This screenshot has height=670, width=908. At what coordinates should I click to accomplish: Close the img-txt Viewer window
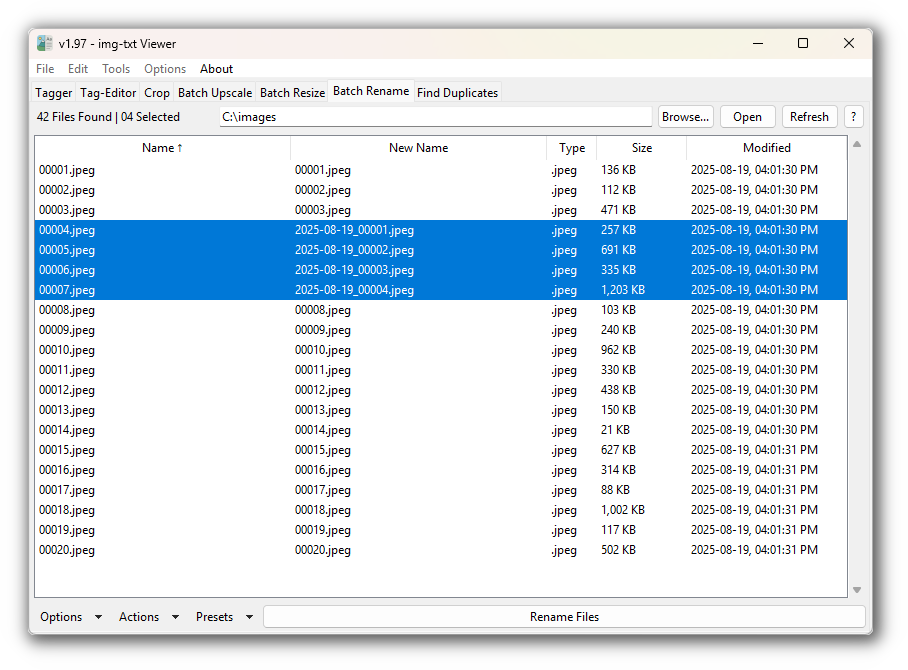pyautogui.click(x=849, y=43)
